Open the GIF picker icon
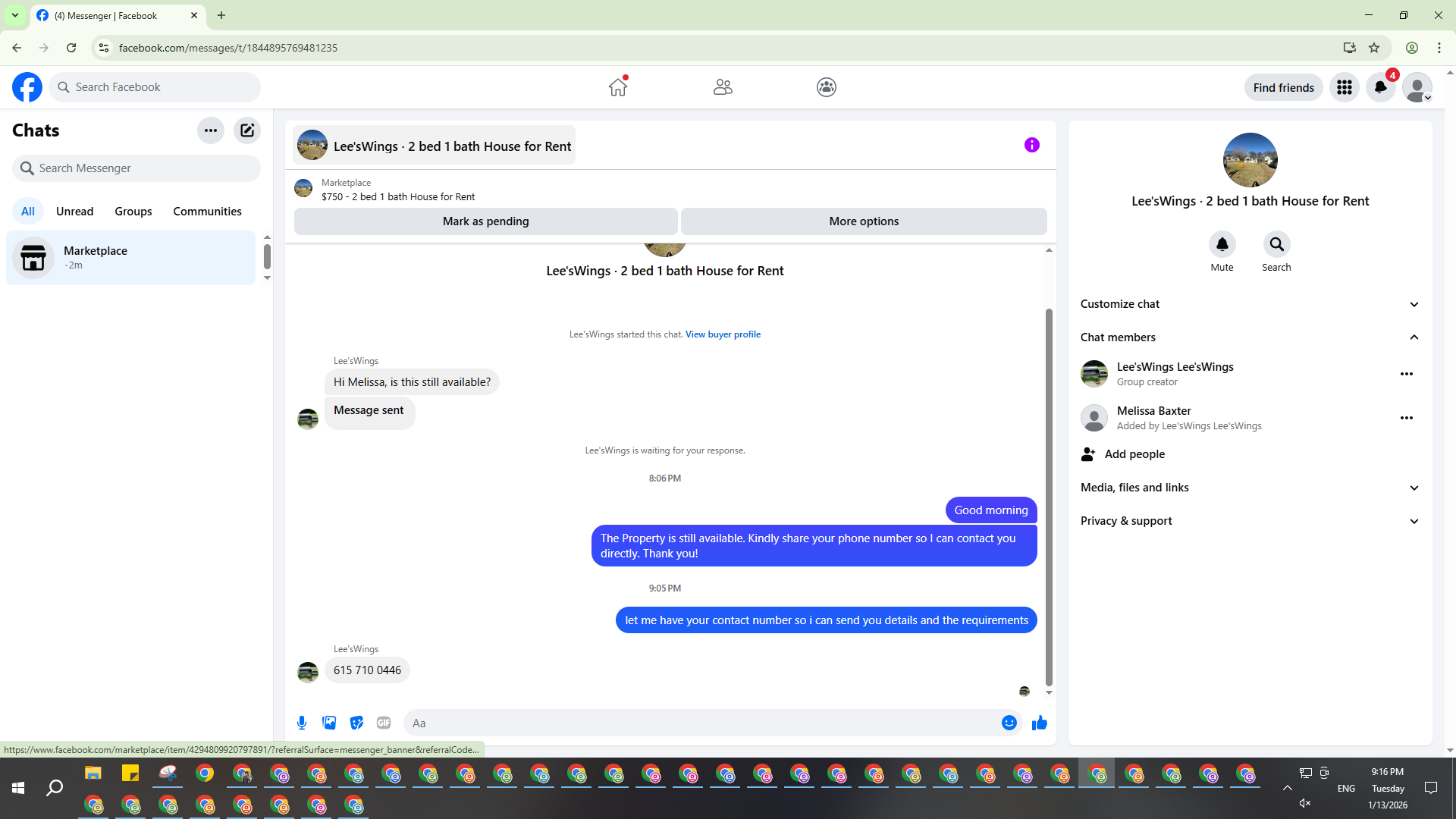The height and width of the screenshot is (819, 1456). point(384,723)
